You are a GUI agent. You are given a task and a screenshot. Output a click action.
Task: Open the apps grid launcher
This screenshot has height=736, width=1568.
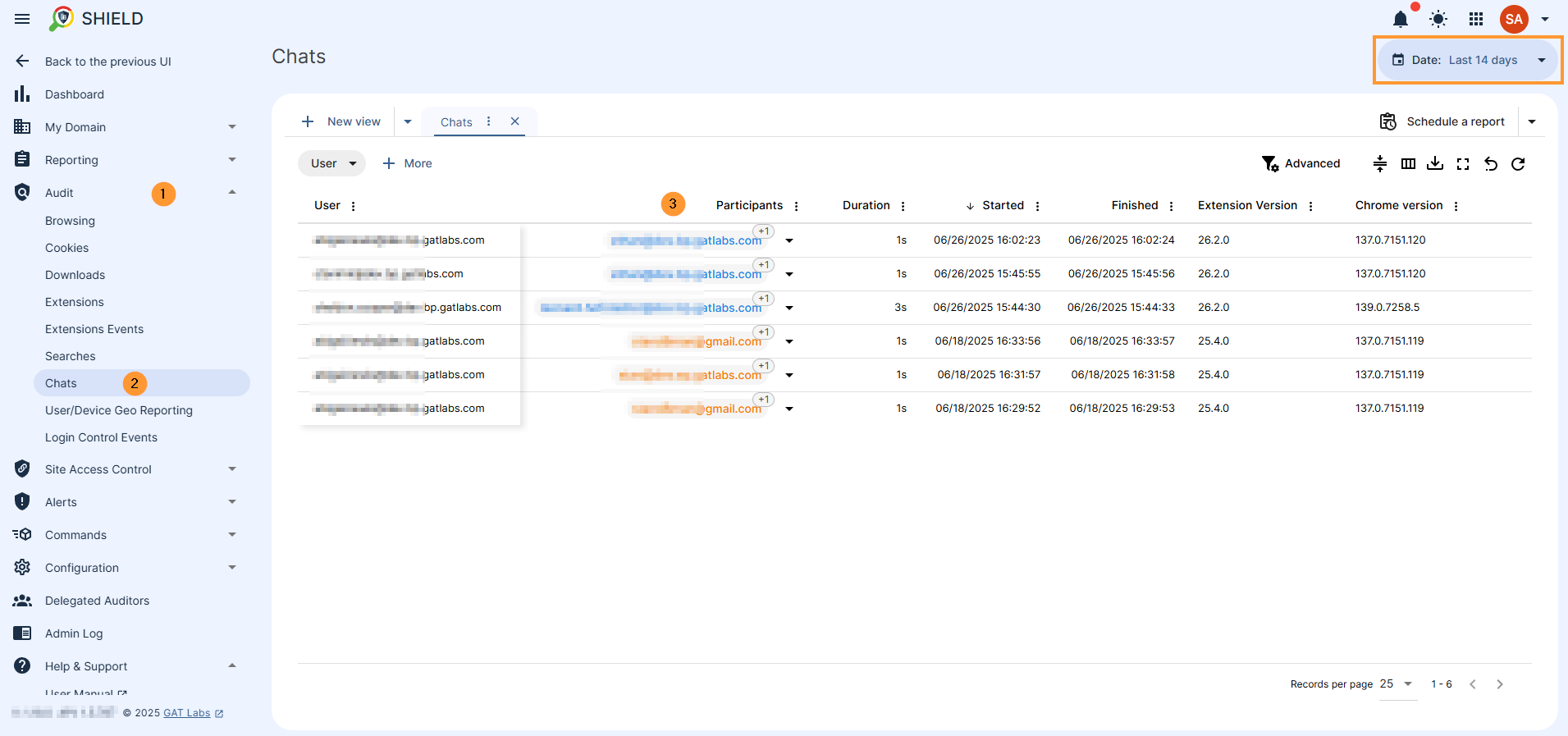[1476, 19]
